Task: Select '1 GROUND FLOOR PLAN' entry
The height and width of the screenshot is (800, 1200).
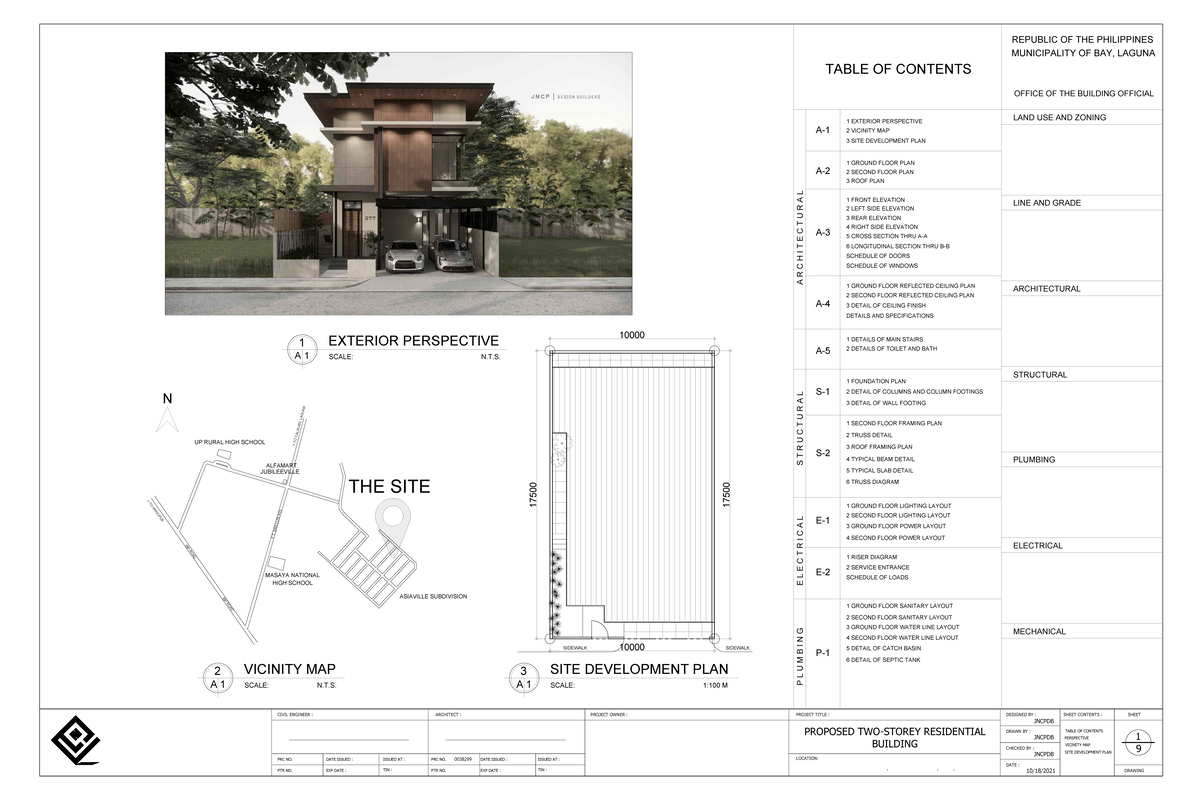Action: pyautogui.click(x=880, y=162)
